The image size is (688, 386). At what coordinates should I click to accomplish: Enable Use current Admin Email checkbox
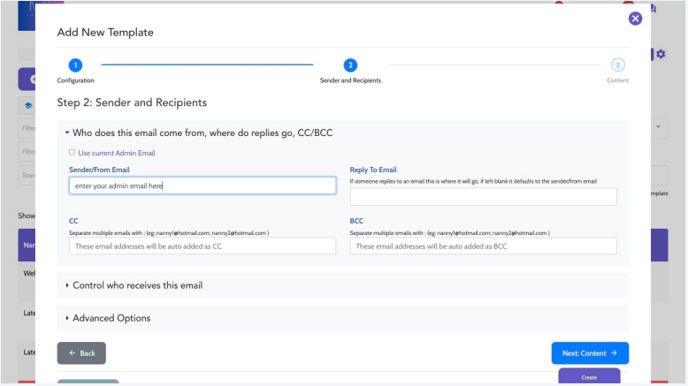coord(72,152)
